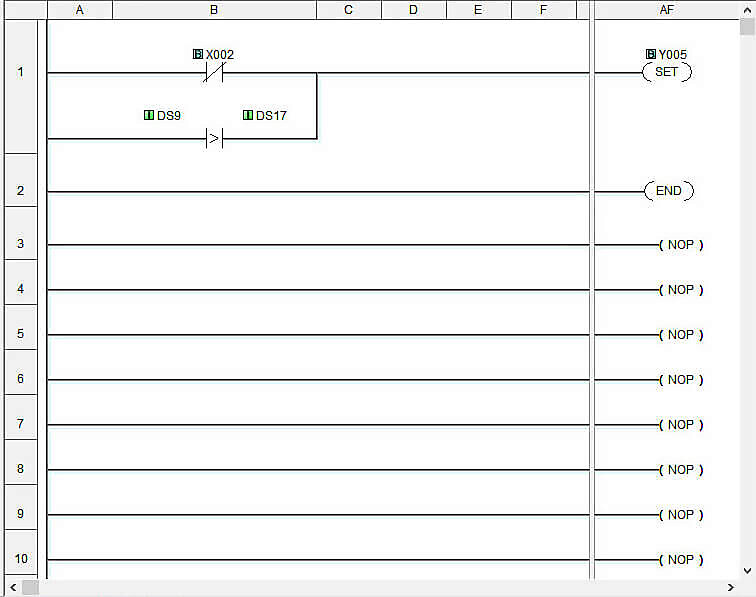Click the horizontal scrollbar thumb

(x=30, y=588)
